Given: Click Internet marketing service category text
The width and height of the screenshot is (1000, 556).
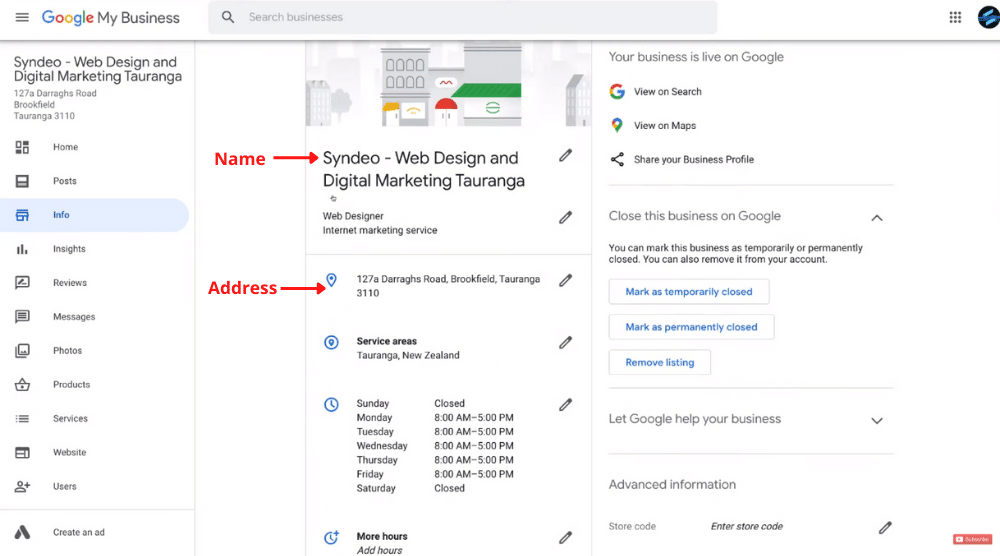Looking at the screenshot, I should click(x=380, y=230).
